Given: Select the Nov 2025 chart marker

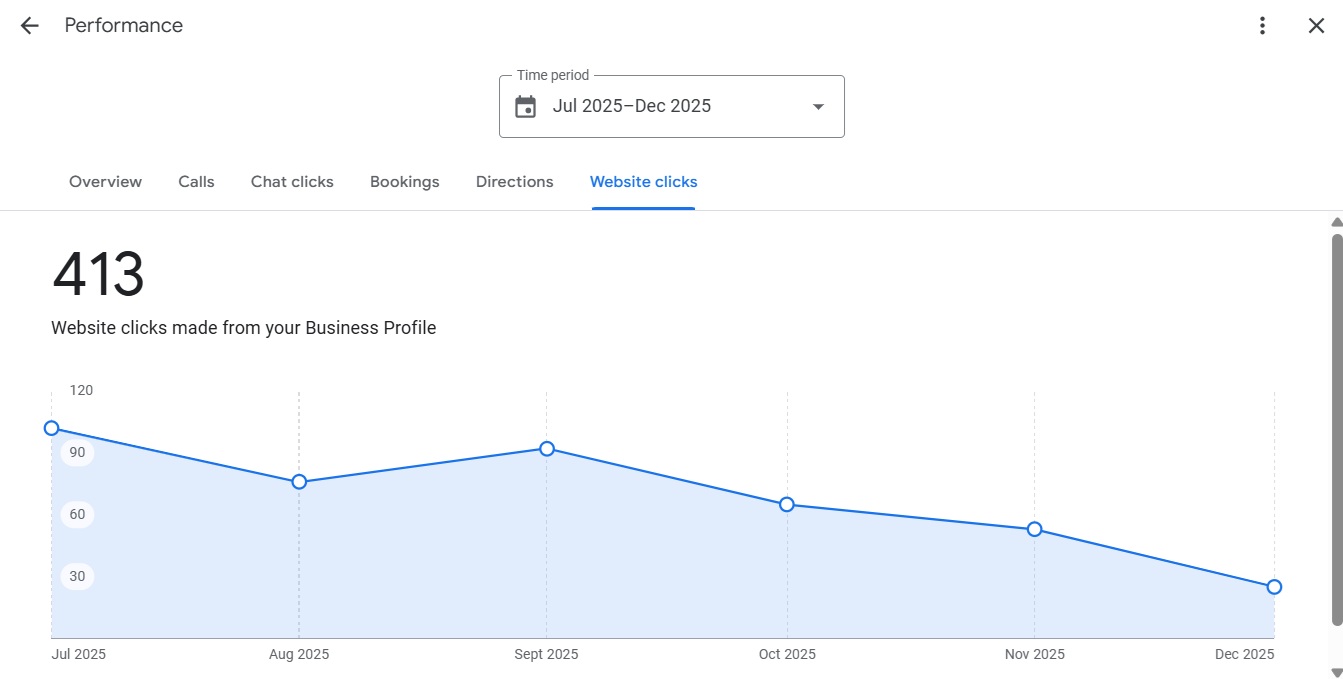Looking at the screenshot, I should [x=1035, y=529].
